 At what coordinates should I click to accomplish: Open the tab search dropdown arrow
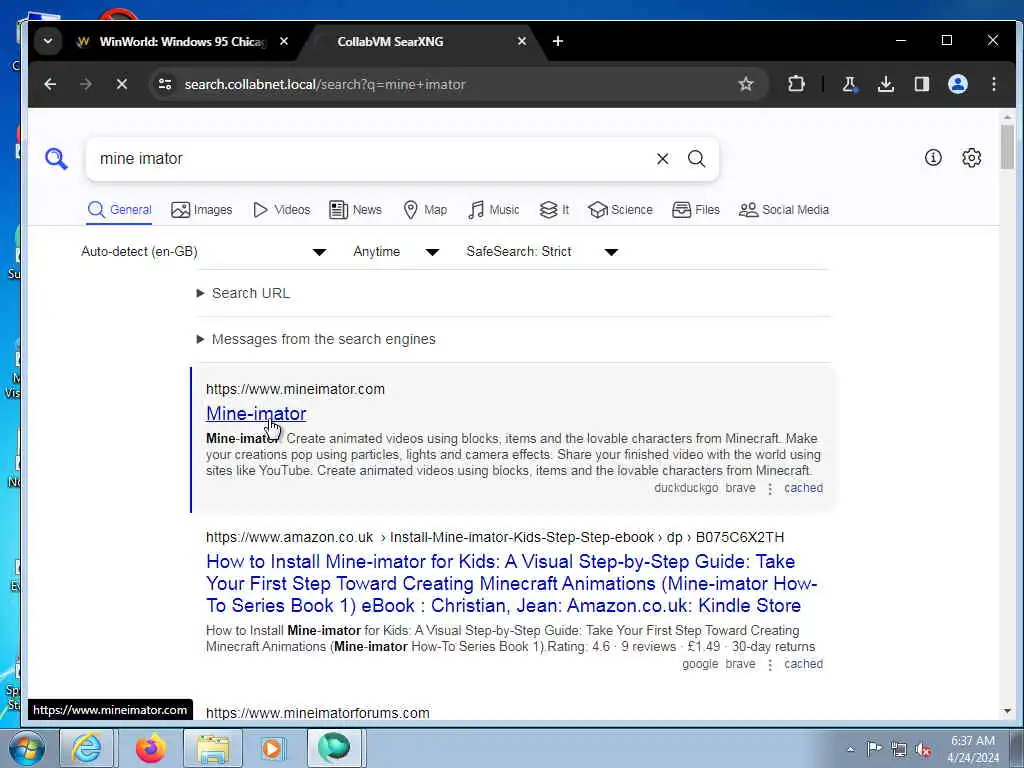point(48,41)
